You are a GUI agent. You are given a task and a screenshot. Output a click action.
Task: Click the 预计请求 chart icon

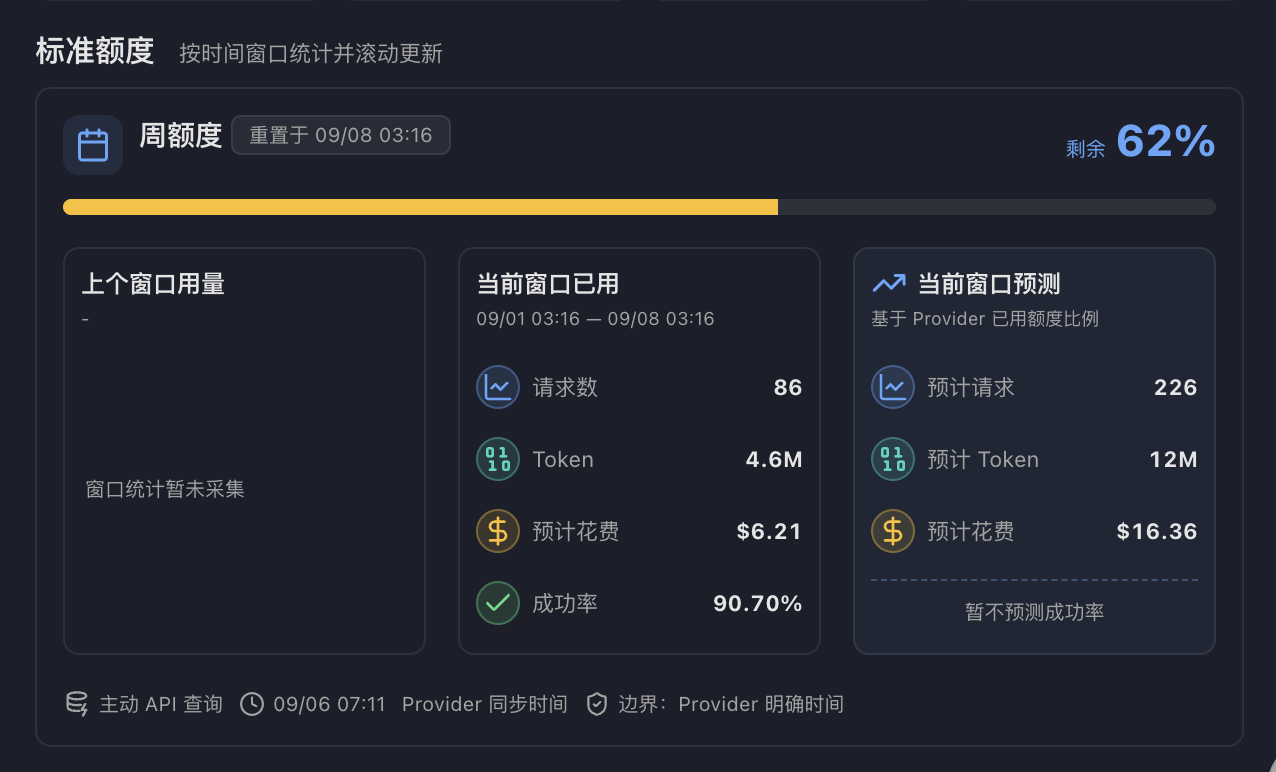coord(893,387)
